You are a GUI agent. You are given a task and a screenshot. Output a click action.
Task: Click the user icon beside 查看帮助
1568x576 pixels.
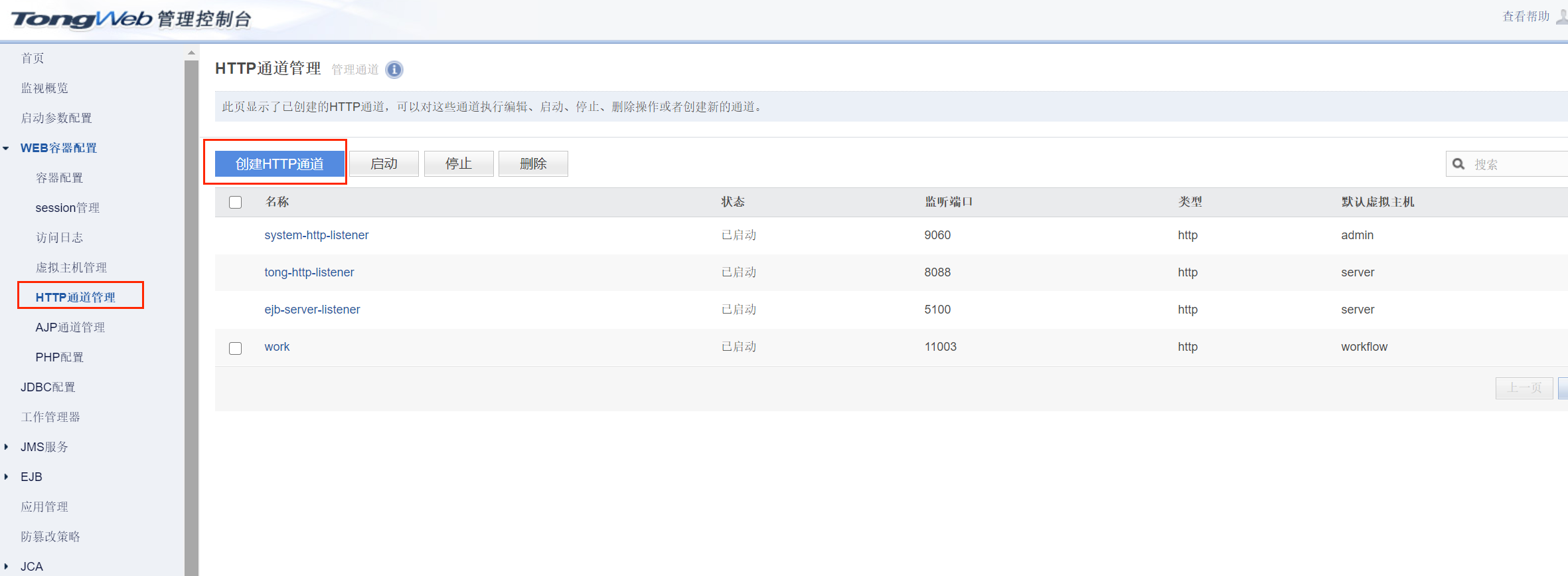(1561, 17)
